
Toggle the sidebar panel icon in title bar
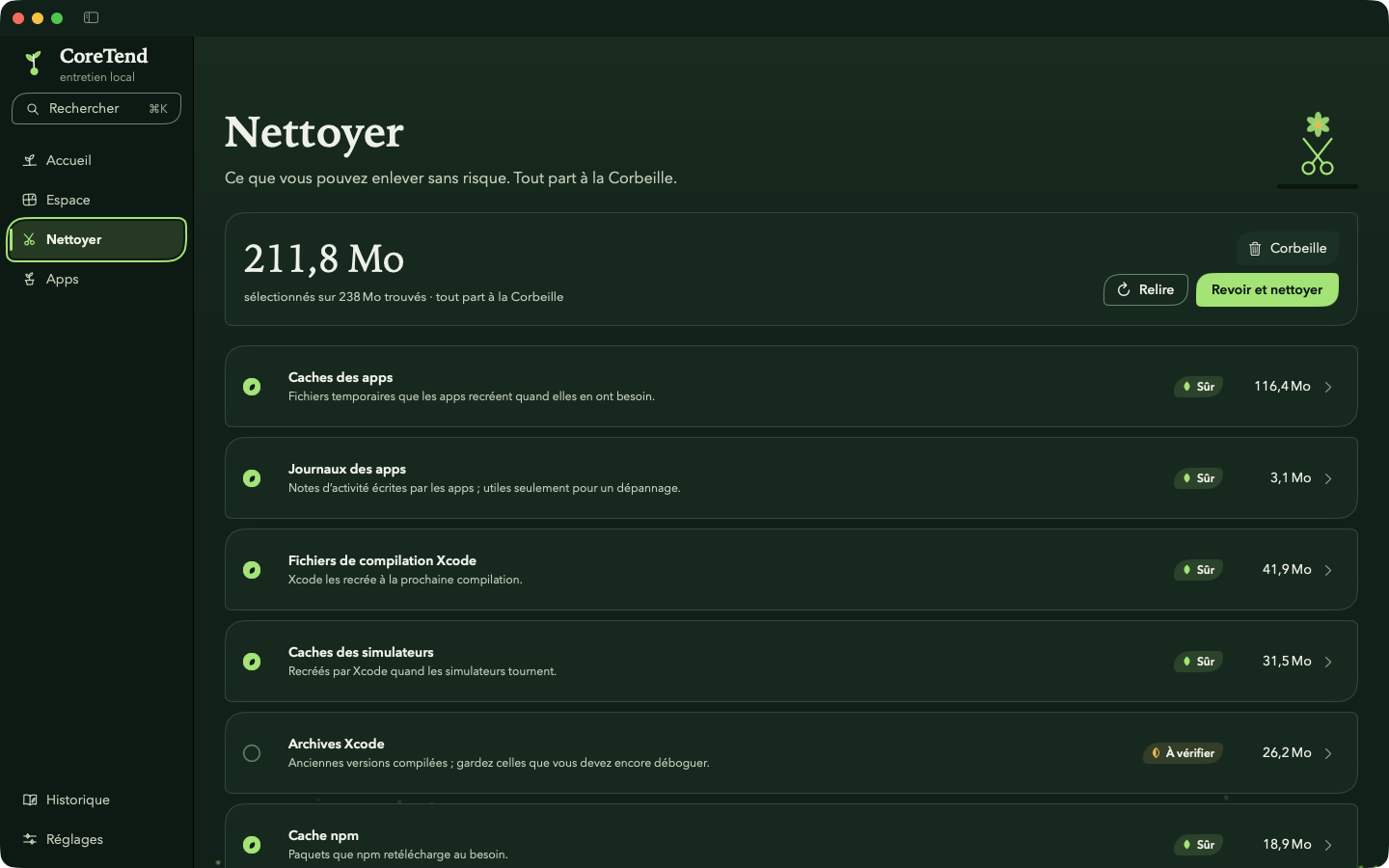91,17
